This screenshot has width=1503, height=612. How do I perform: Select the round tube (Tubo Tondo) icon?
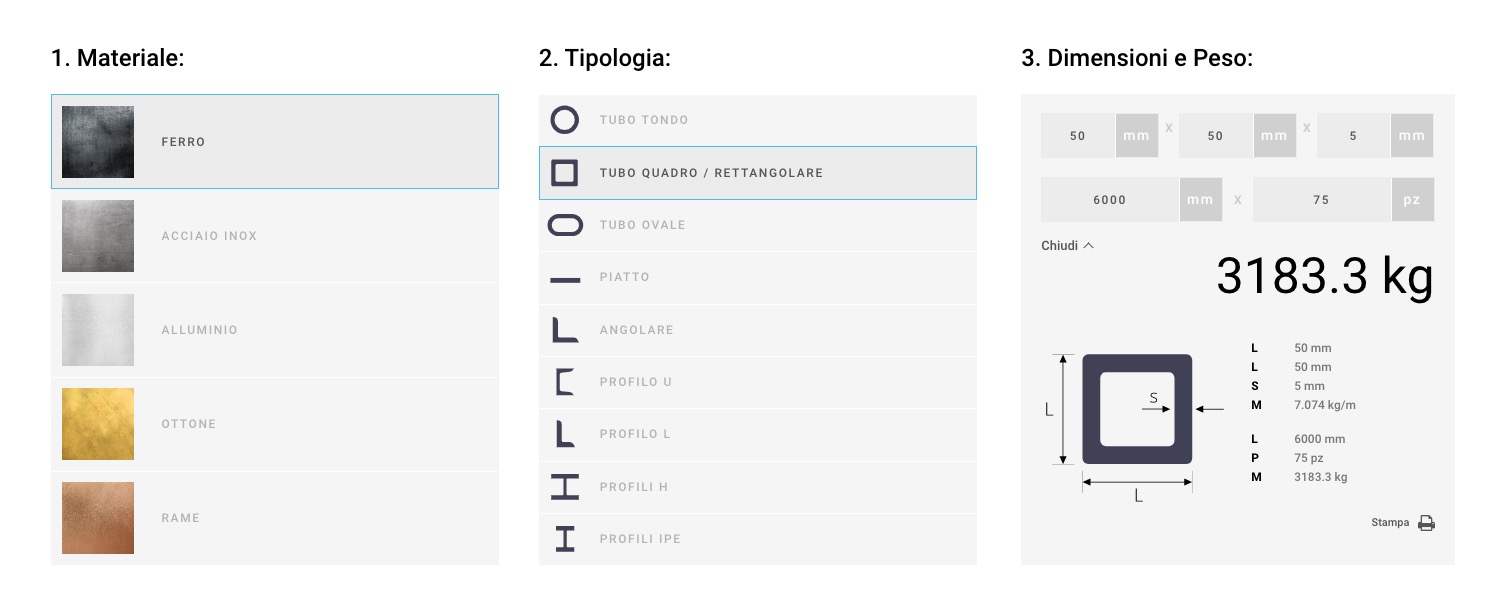[x=565, y=120]
